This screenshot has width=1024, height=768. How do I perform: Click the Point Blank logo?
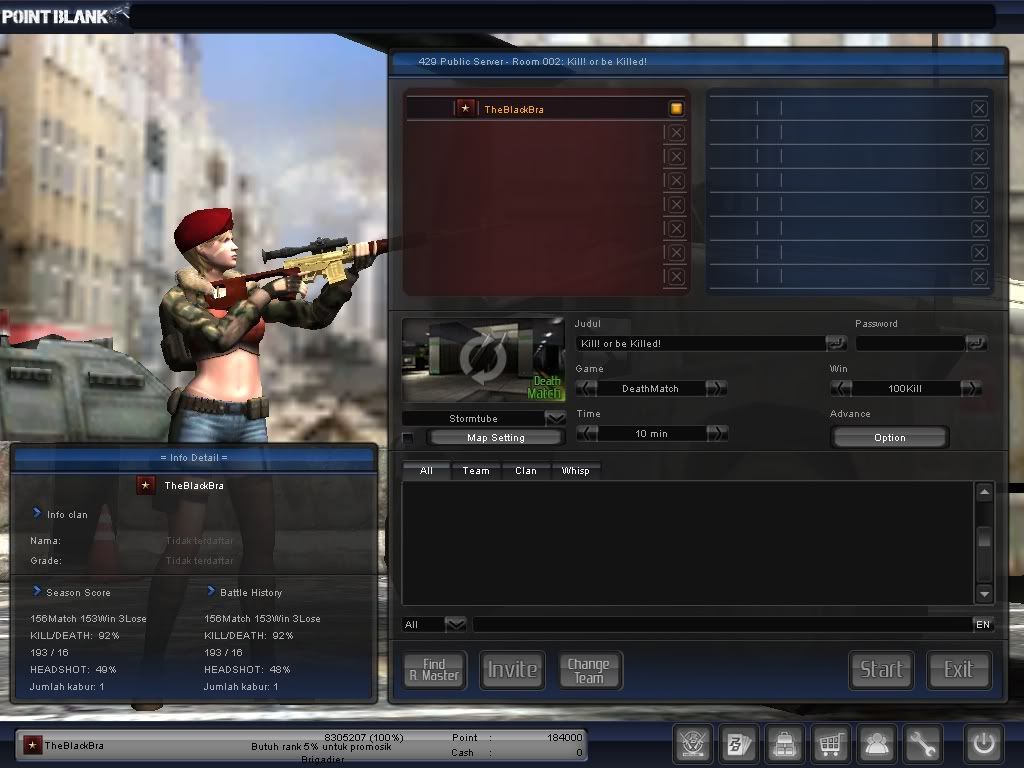coord(63,16)
